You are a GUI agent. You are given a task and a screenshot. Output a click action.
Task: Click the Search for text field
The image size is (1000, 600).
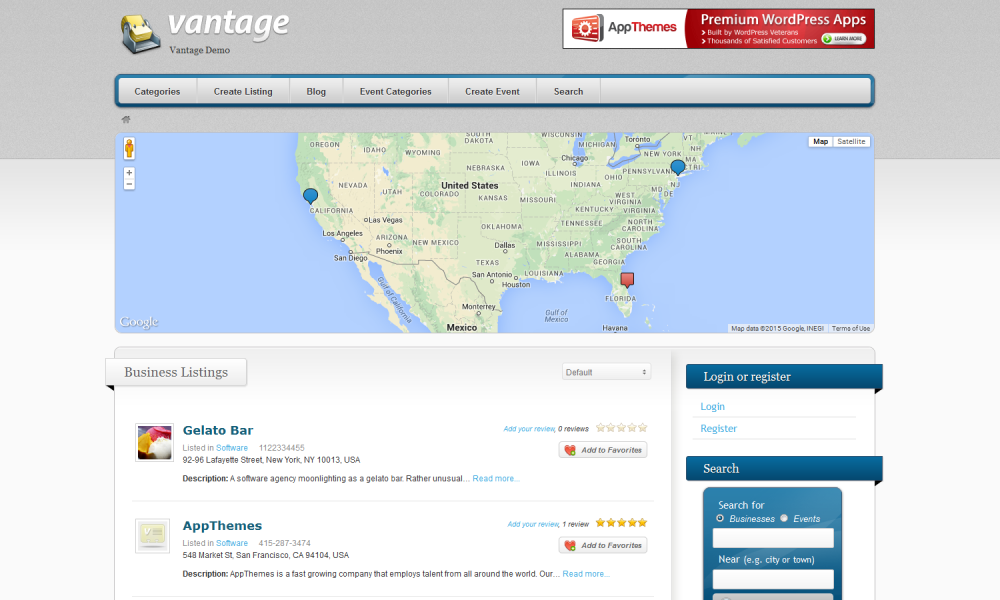tap(773, 538)
